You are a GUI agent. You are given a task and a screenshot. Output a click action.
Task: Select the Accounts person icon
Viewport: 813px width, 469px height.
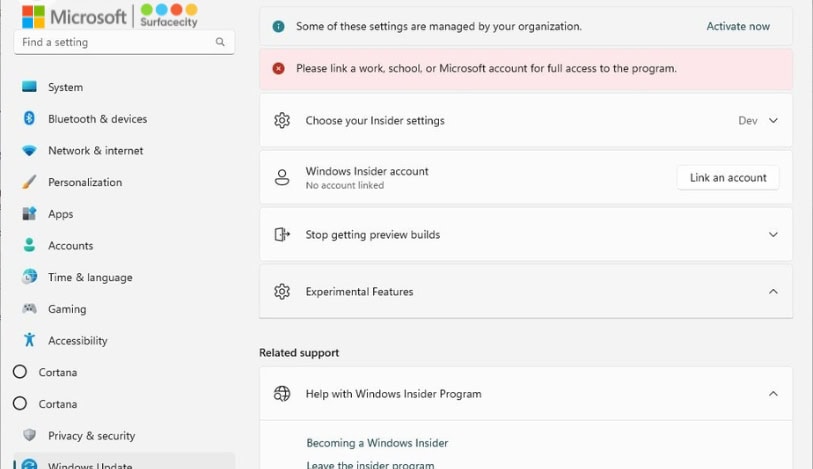click(29, 245)
